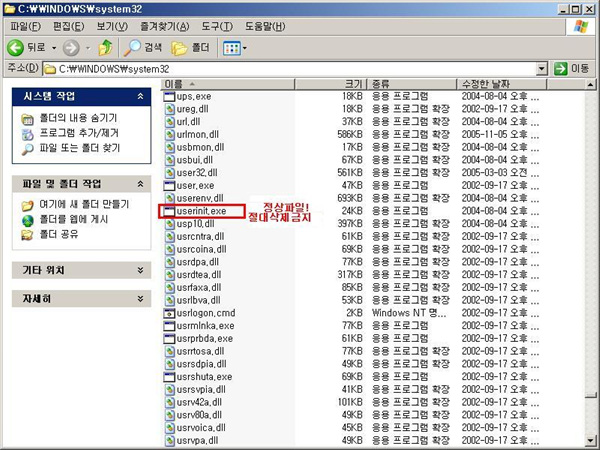
Task: Sort by the 이름 column header
Action: (228, 84)
